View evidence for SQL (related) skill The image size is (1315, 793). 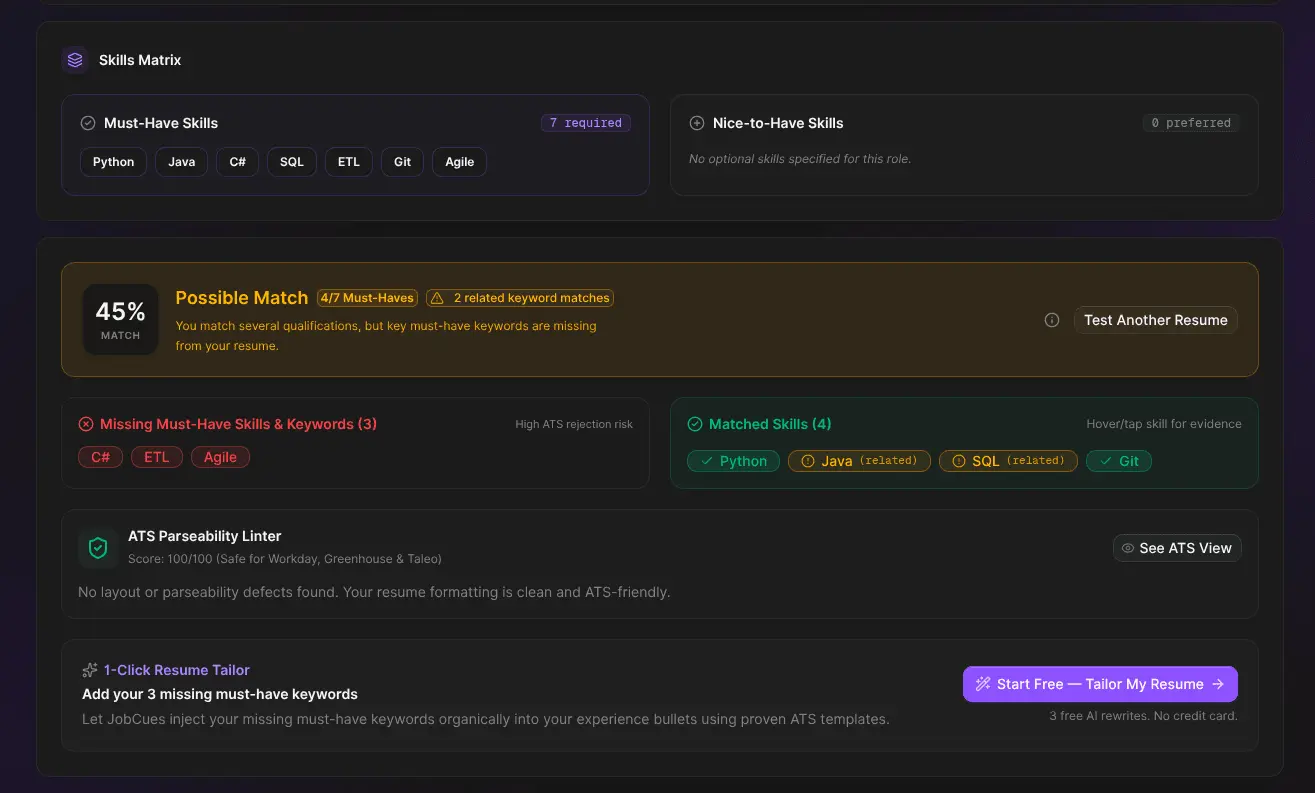pos(1009,461)
